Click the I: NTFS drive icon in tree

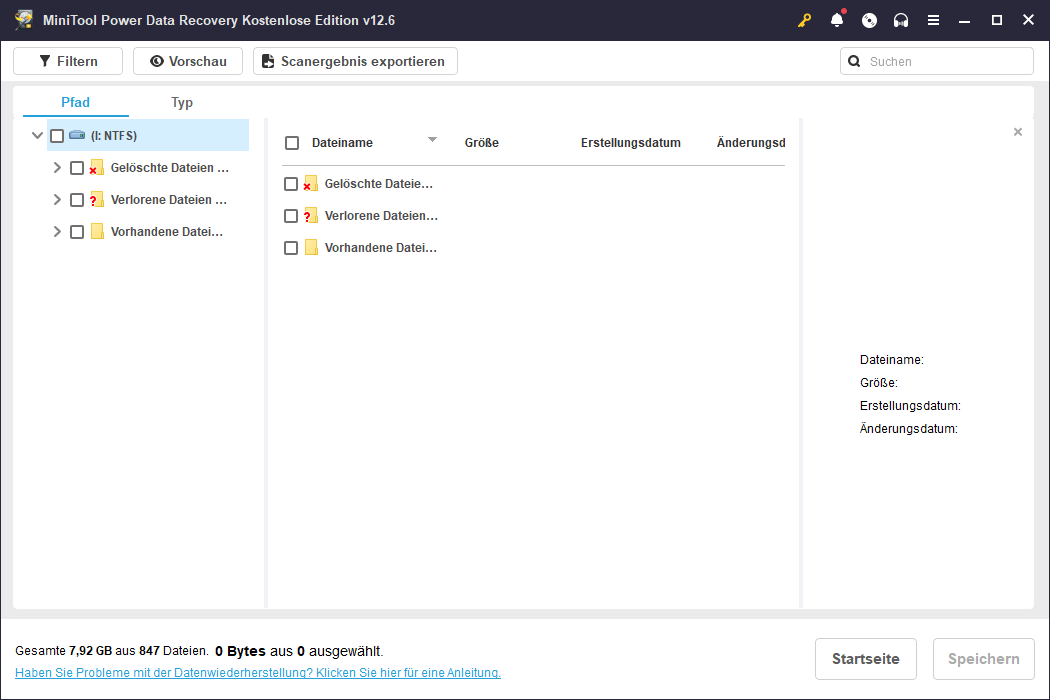click(77, 135)
